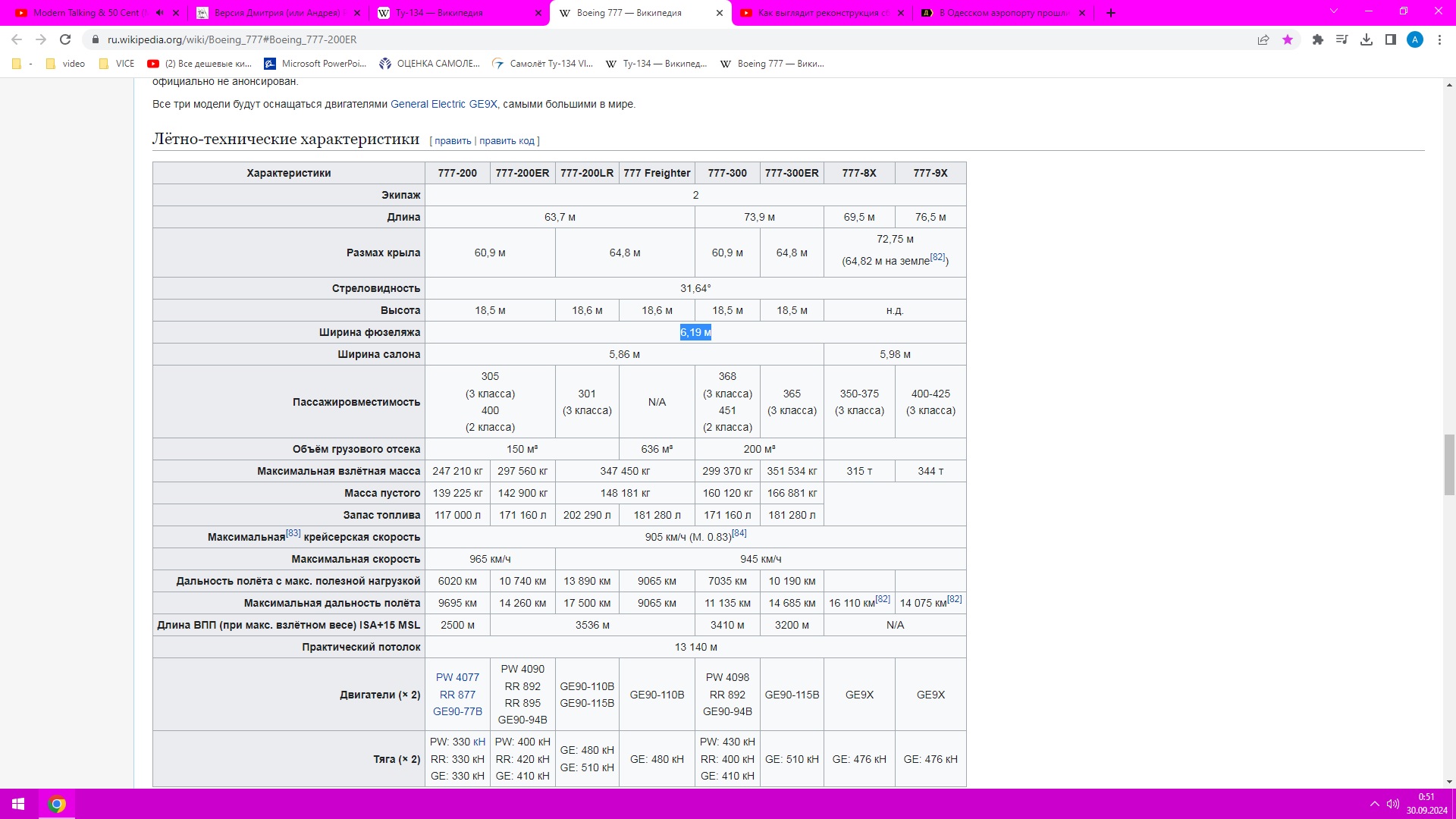Follow the кН unit link in thrust row
This screenshot has width=1456, height=819.
point(479,742)
